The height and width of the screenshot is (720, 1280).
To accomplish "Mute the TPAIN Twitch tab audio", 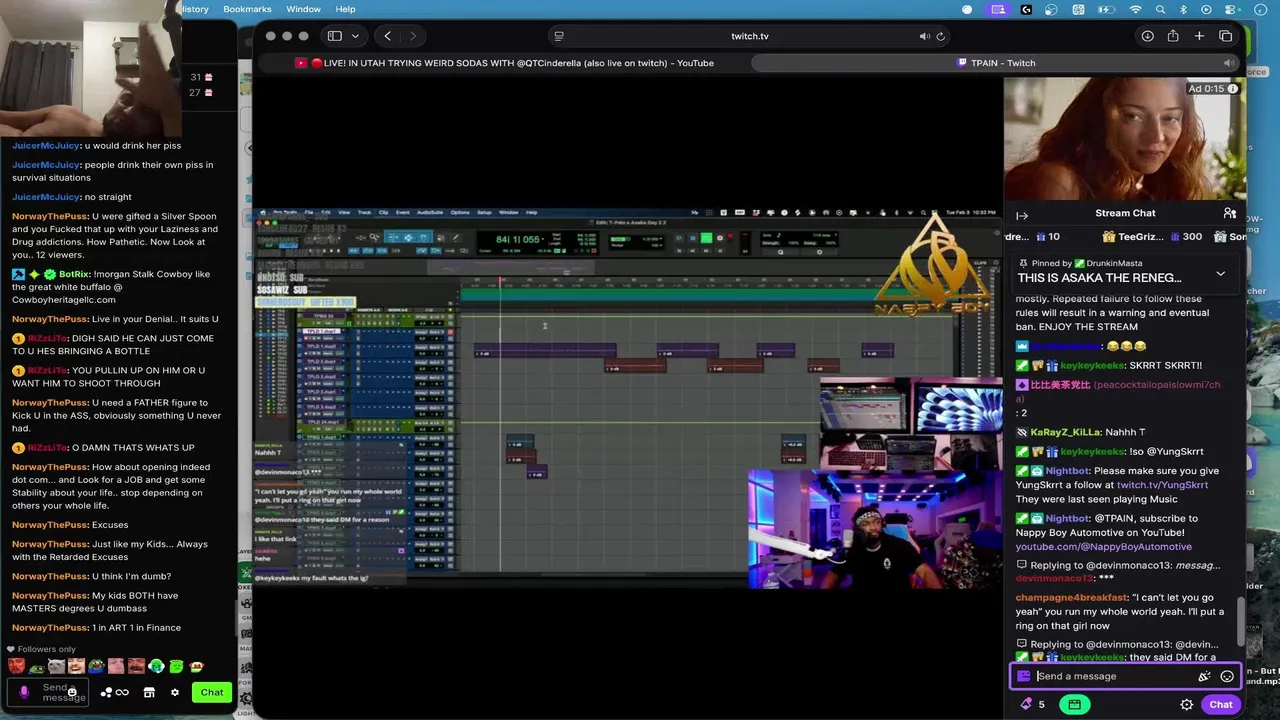I will tap(1228, 63).
